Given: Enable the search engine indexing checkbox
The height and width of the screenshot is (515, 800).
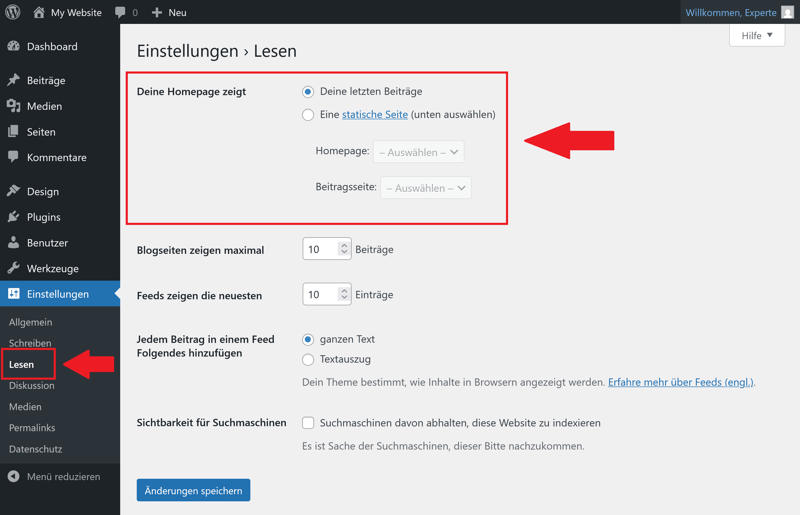Looking at the screenshot, I should pos(308,423).
